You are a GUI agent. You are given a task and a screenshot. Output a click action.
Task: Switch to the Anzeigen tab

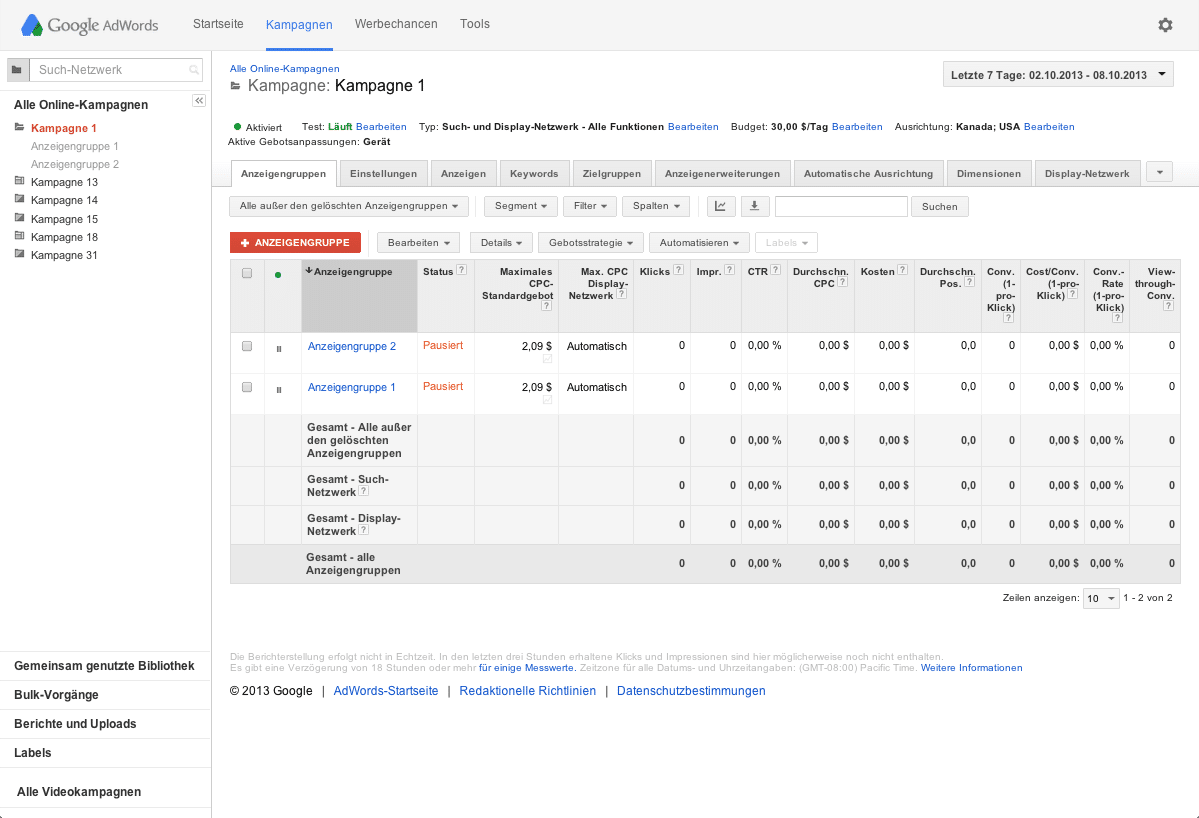tap(463, 174)
